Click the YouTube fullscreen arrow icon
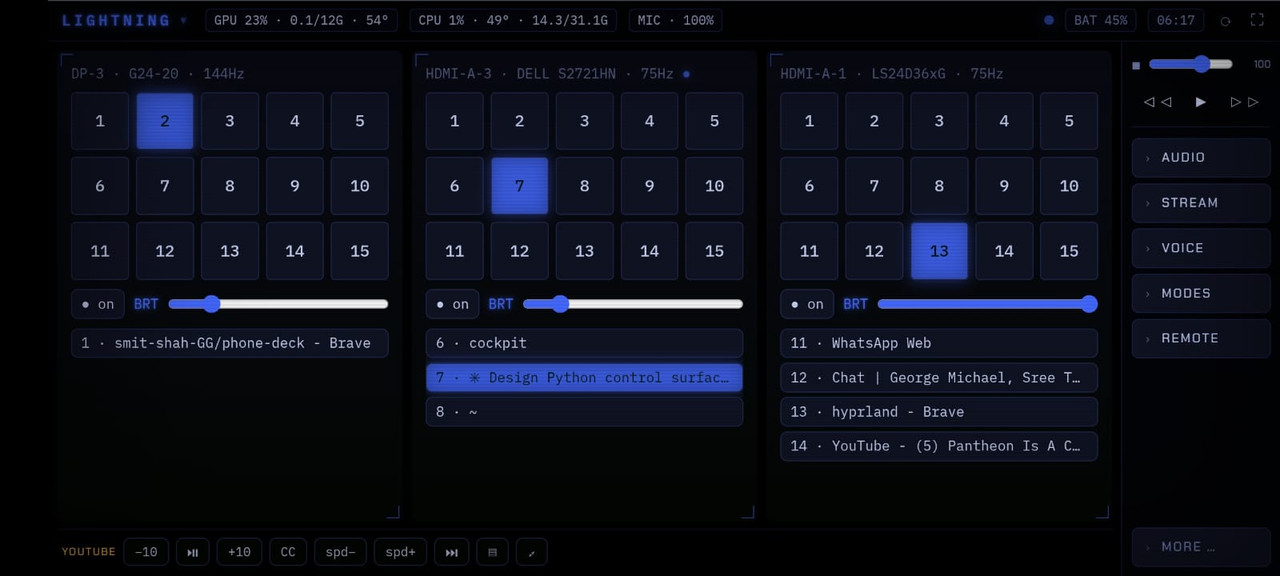Viewport: 1280px width, 576px height. coord(532,552)
